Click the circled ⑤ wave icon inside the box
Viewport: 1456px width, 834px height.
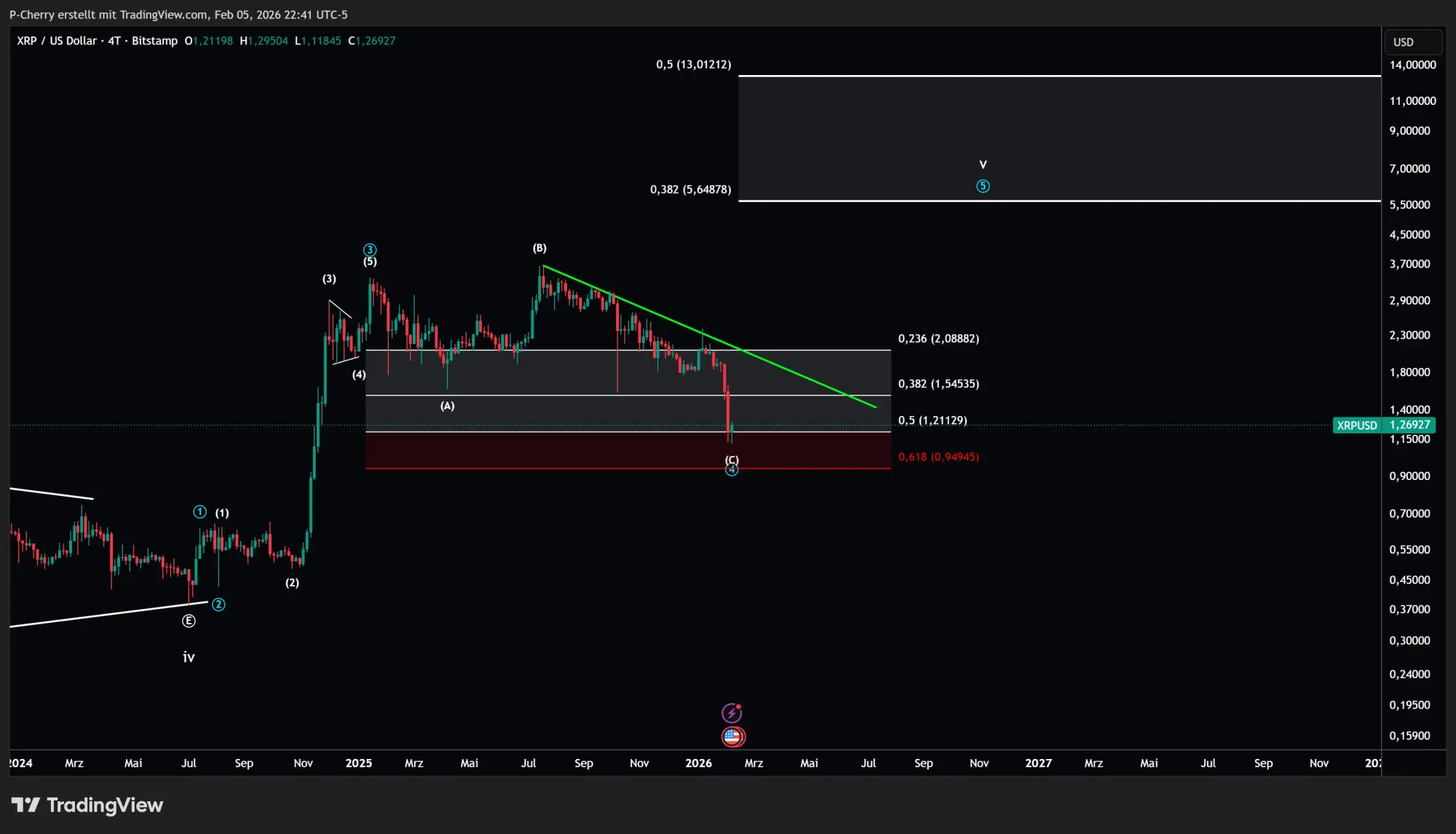pyautogui.click(x=983, y=186)
